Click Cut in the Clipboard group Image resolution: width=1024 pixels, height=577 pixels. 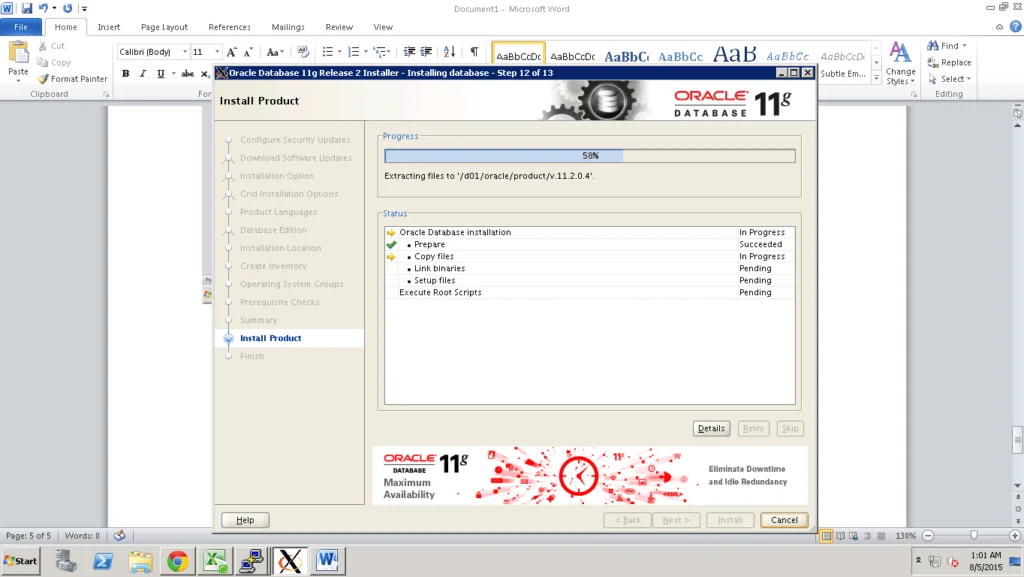pyautogui.click(x=51, y=46)
